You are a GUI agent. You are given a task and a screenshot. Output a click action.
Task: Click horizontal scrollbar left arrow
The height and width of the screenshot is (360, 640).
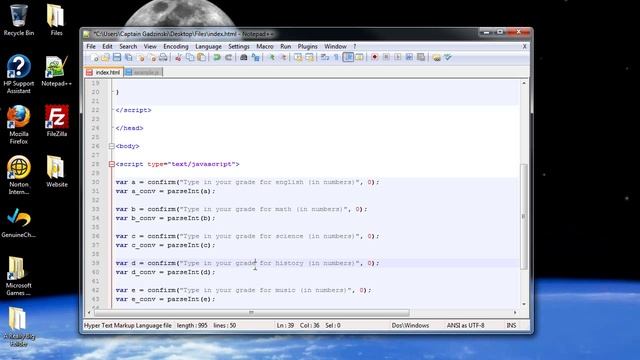(x=89, y=313)
